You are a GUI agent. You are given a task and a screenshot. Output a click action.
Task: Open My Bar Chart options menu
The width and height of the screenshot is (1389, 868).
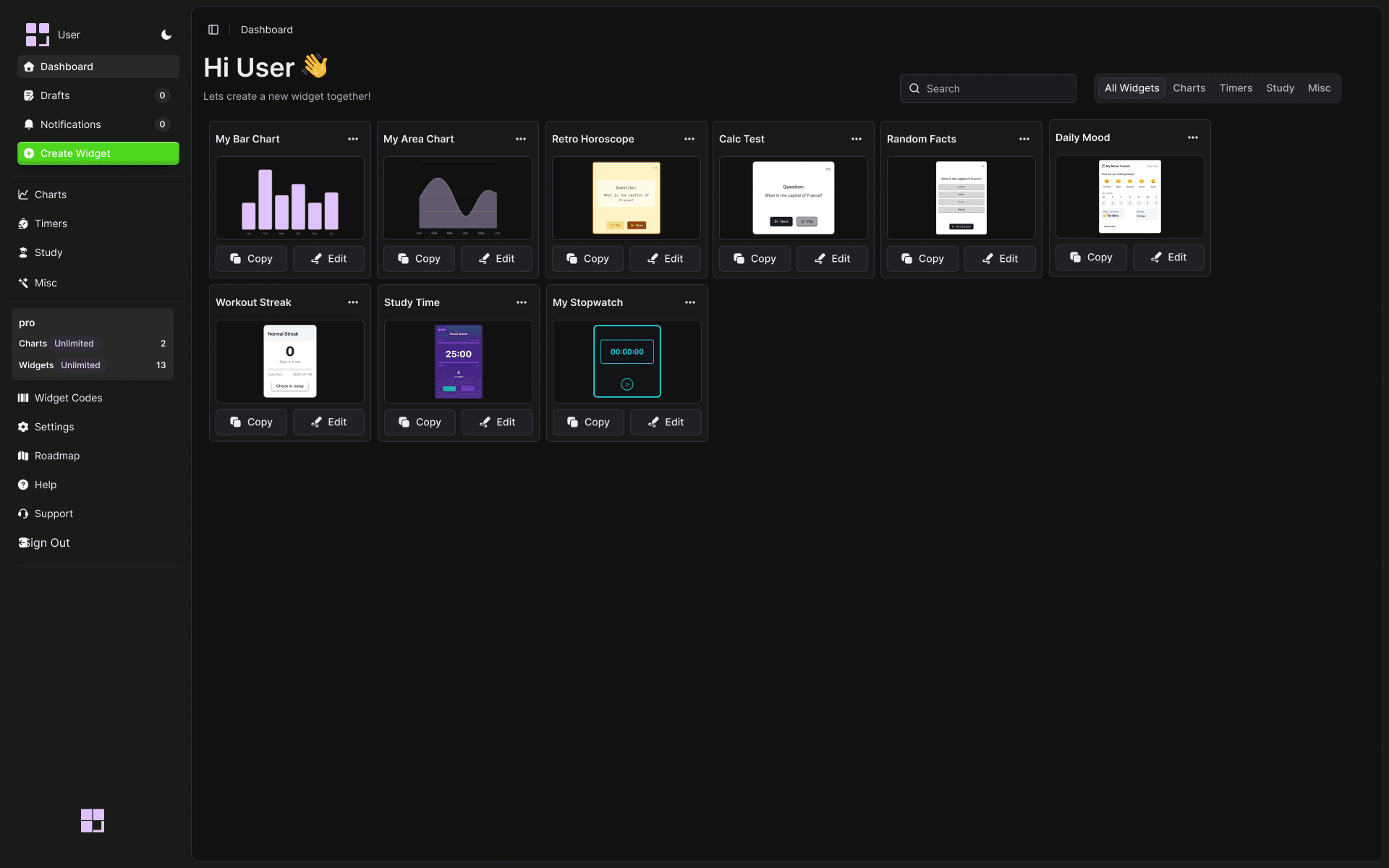(x=353, y=139)
